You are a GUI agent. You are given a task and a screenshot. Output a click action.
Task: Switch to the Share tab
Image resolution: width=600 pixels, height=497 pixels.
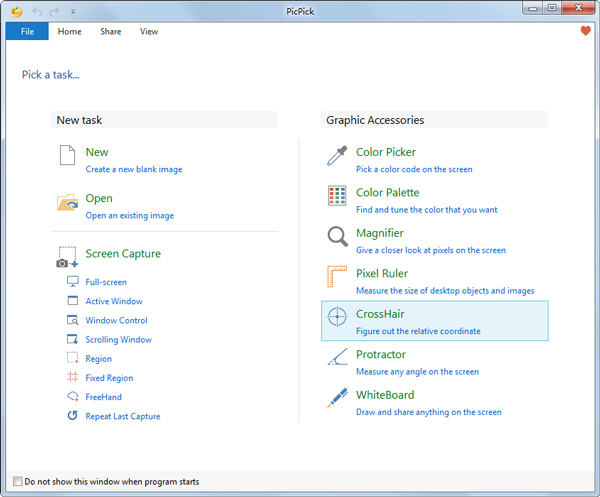pyautogui.click(x=111, y=31)
